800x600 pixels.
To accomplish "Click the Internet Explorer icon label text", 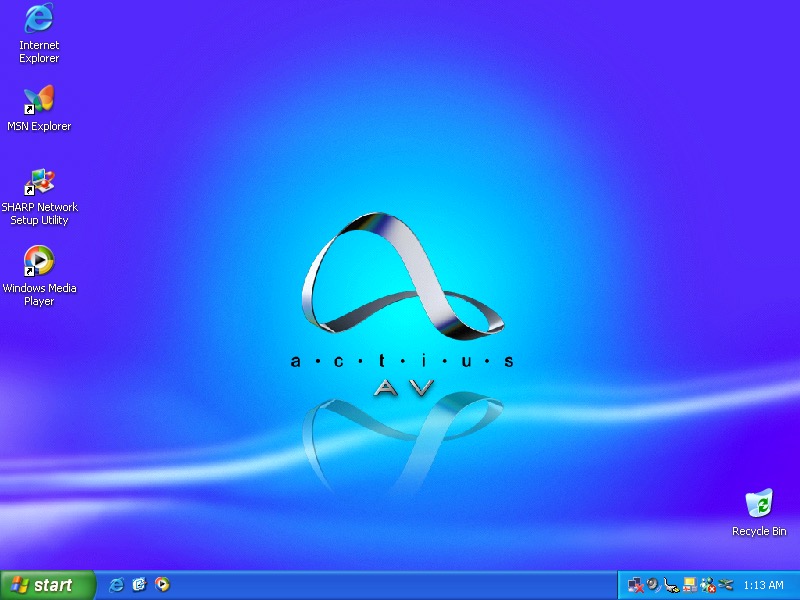I will click(x=39, y=52).
